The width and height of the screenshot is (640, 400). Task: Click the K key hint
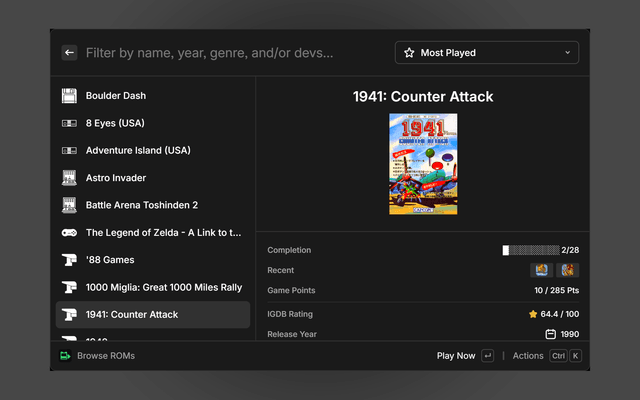coord(575,356)
